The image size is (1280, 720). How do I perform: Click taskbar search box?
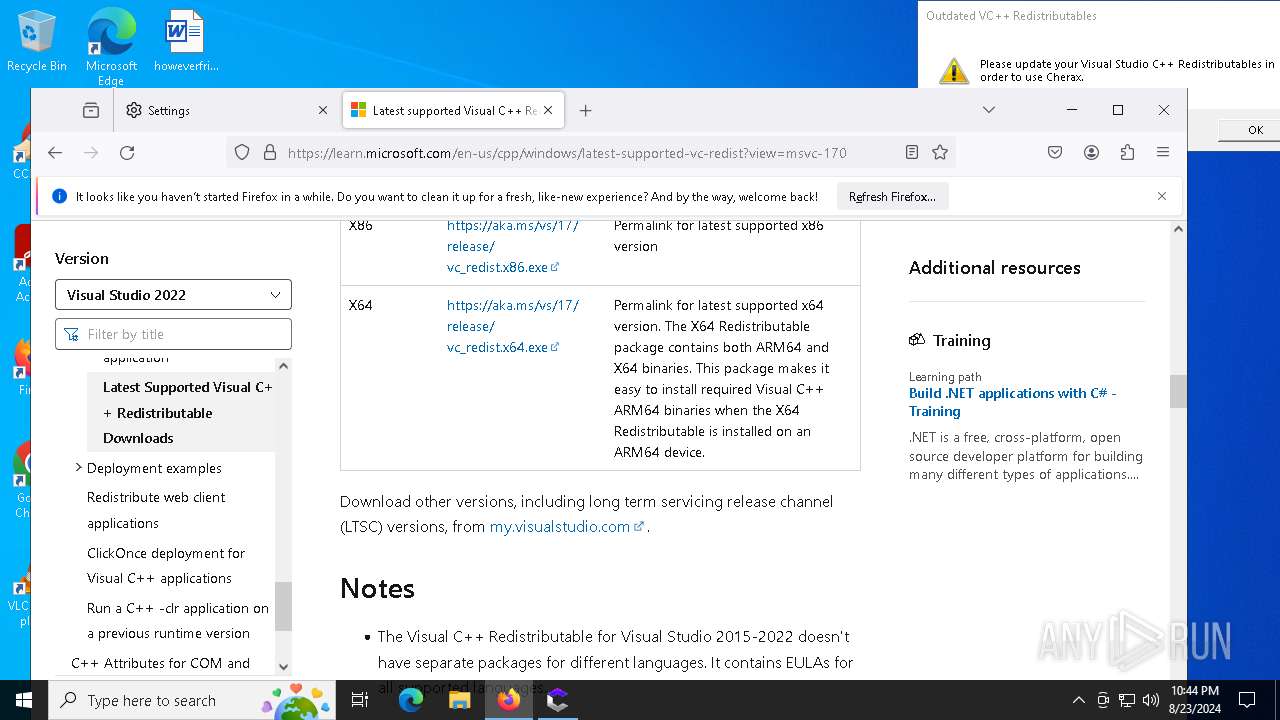coord(192,700)
